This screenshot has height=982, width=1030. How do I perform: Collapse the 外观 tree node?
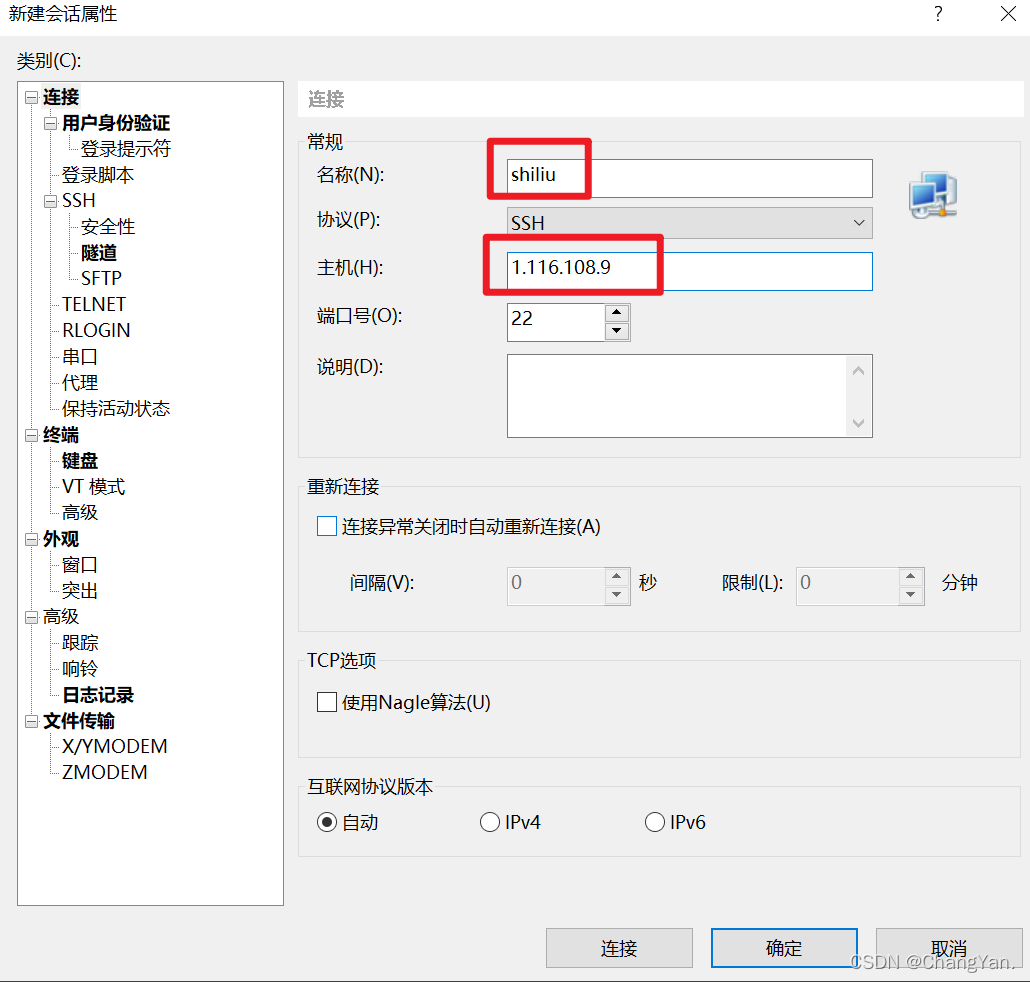(x=31, y=539)
